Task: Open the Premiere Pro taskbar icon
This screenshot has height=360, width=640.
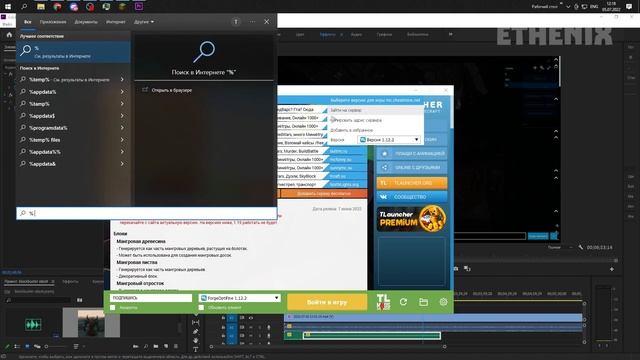Action: (139, 7)
